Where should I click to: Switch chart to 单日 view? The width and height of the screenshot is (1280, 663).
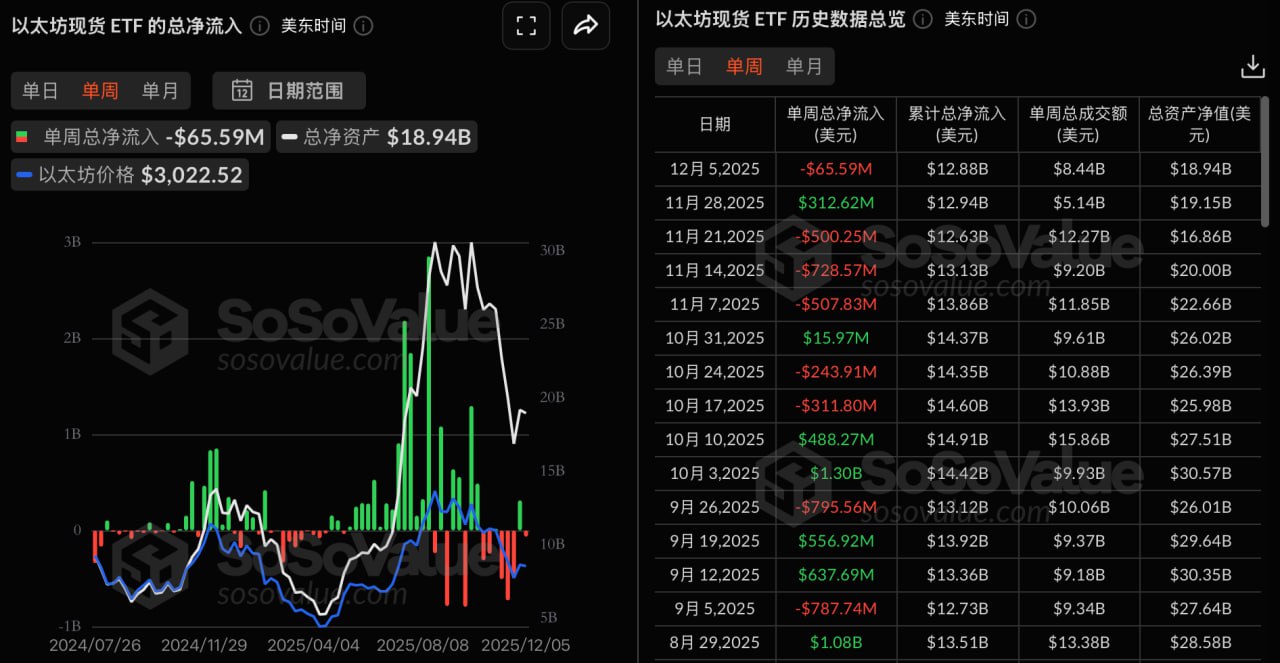[40, 91]
